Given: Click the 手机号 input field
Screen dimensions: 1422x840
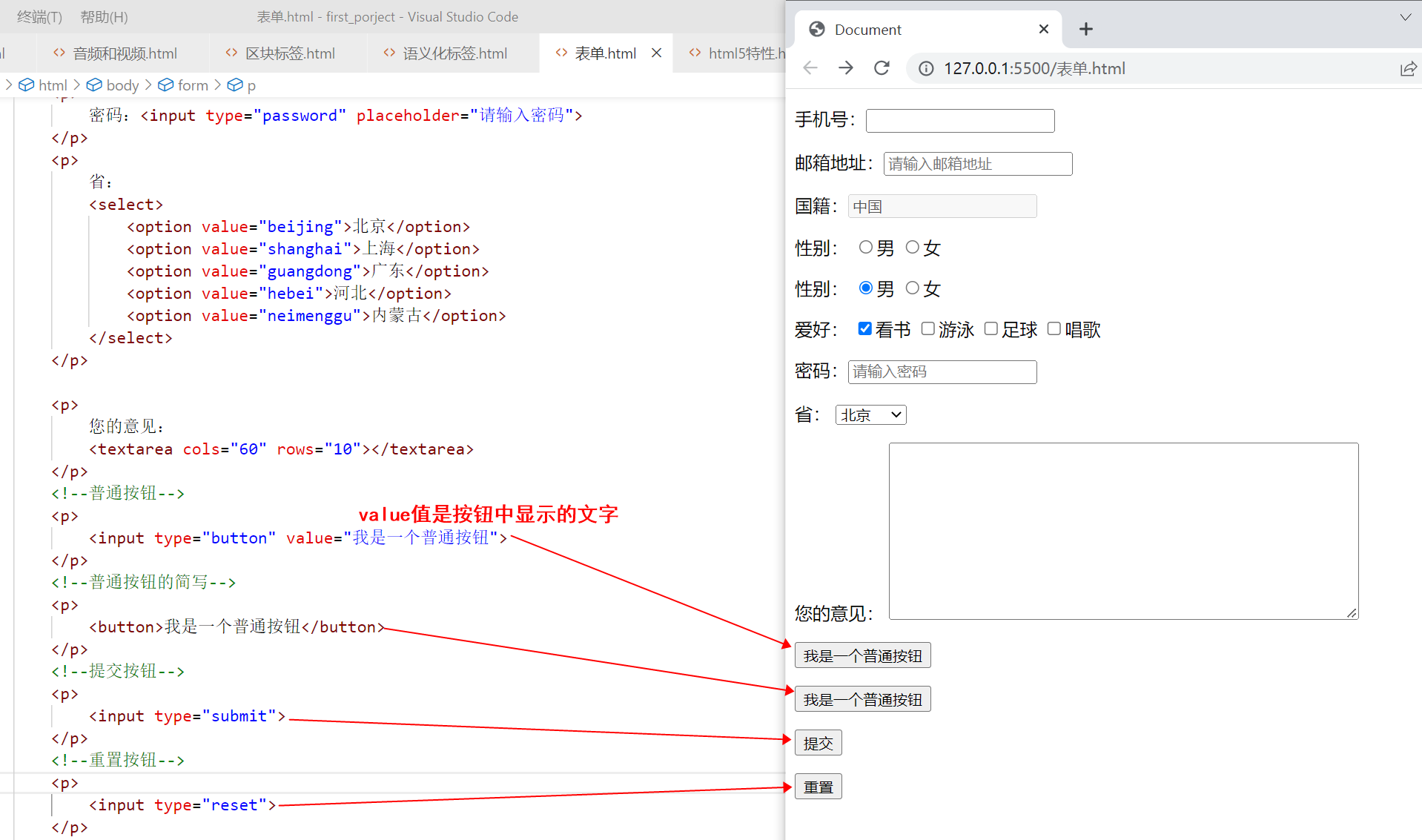Looking at the screenshot, I should click(960, 121).
